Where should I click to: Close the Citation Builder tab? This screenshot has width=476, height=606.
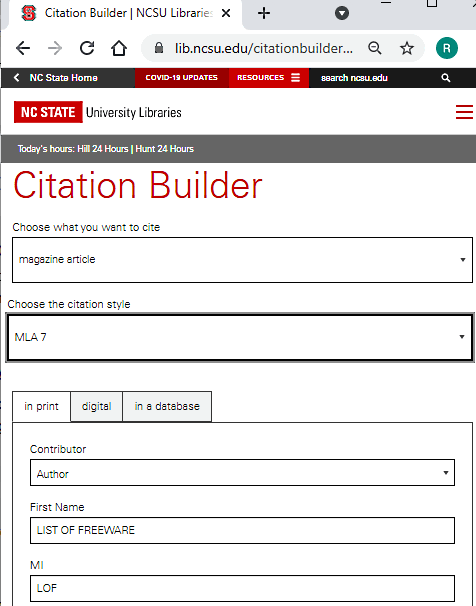[226, 14]
